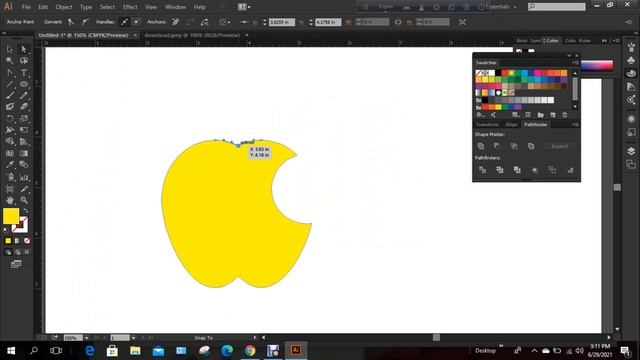The height and width of the screenshot is (360, 640).
Task: Click the Merge pathfinder icon
Action: (517, 170)
